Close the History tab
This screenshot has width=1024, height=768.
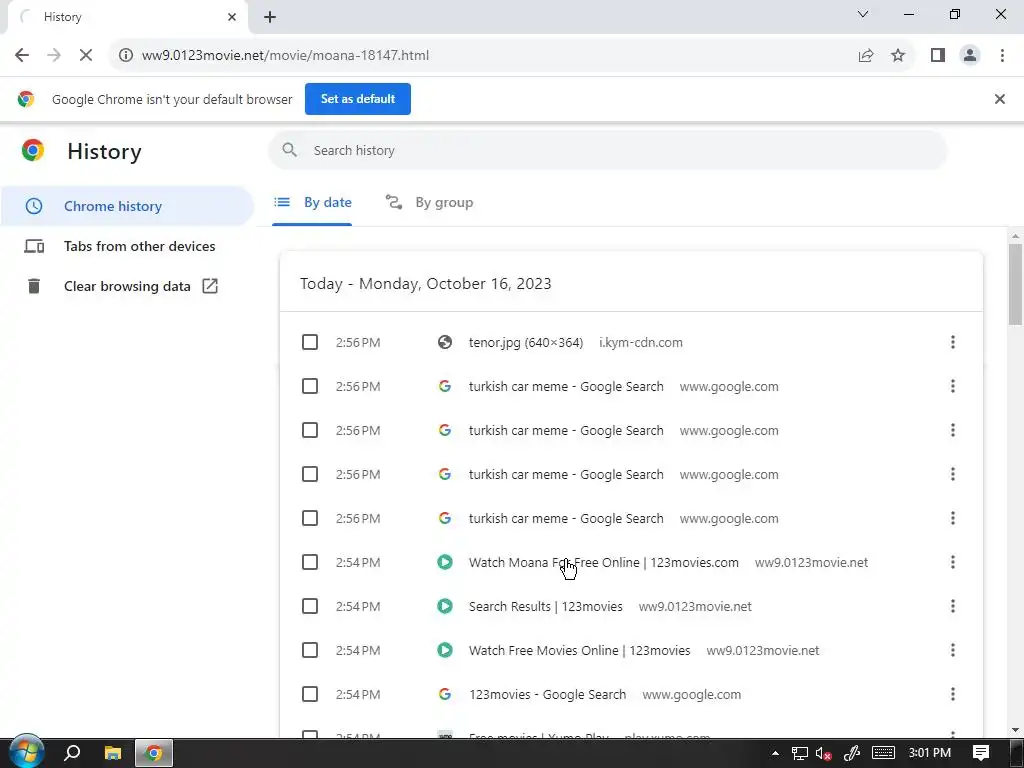coord(232,17)
